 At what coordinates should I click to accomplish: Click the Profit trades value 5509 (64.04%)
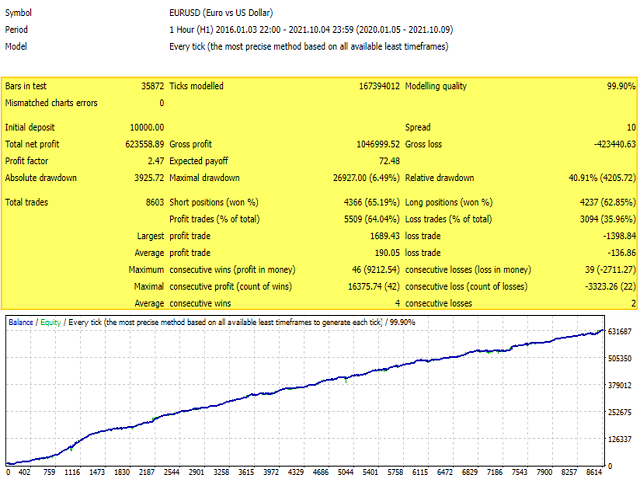[x=372, y=219]
